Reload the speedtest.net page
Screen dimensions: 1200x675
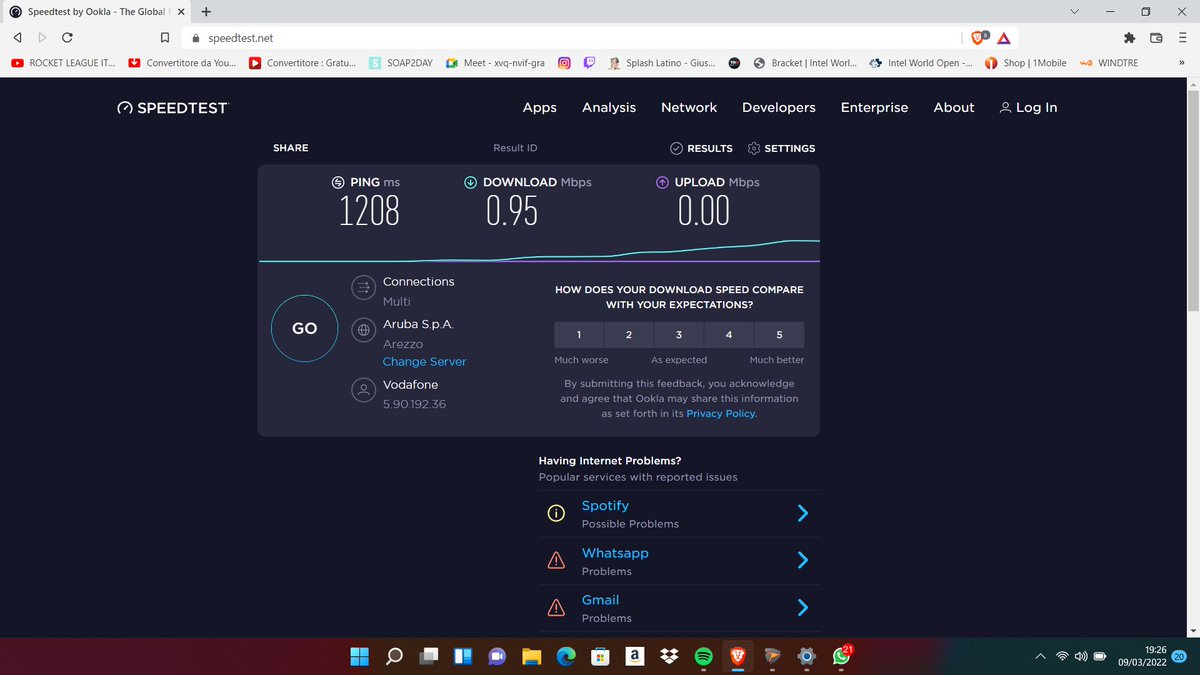(67, 38)
